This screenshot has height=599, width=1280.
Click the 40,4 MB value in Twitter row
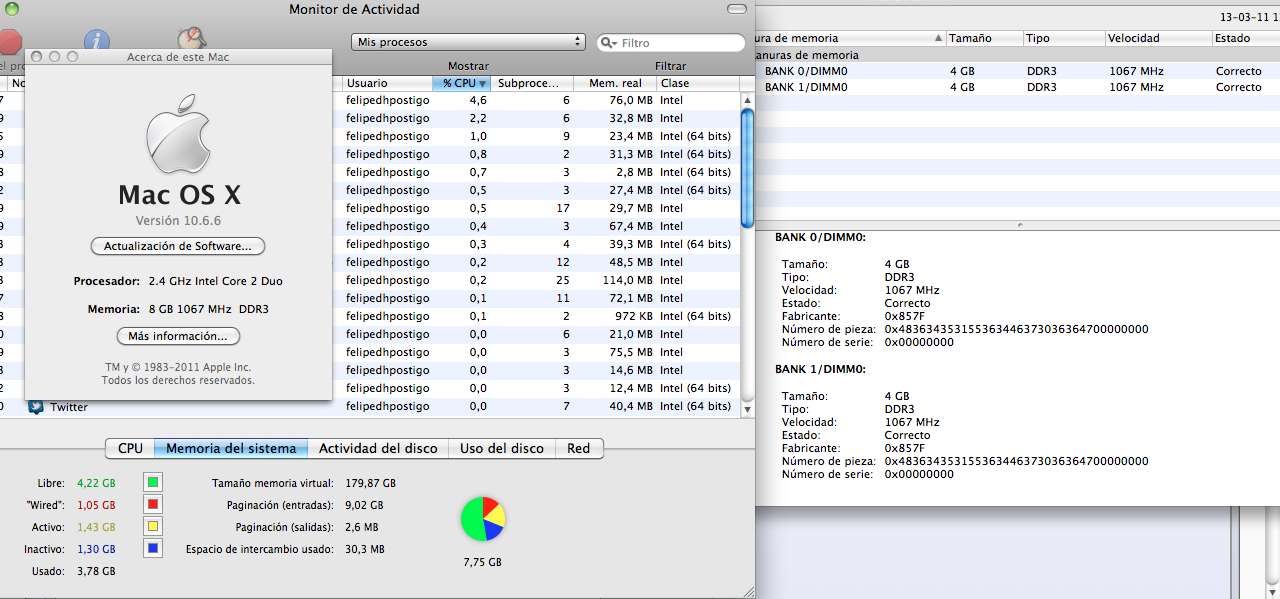(631, 406)
